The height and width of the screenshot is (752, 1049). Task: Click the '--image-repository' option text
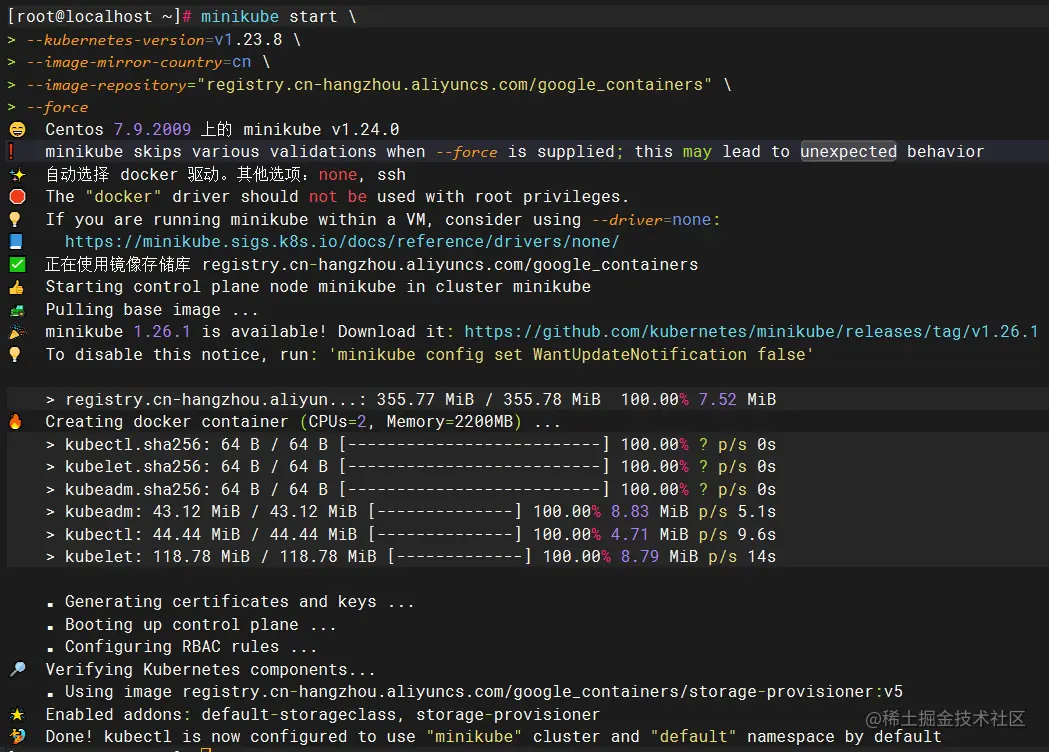click(x=107, y=85)
